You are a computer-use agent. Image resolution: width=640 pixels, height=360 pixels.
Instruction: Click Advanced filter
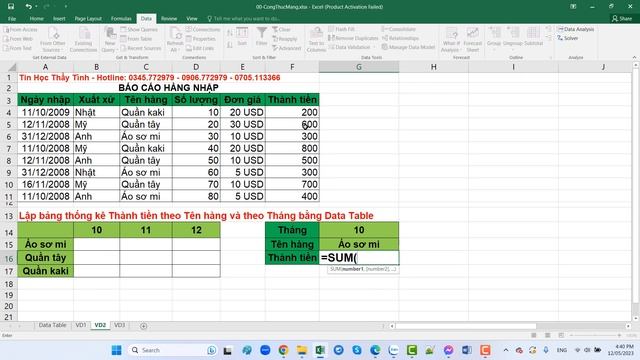[x=287, y=48]
